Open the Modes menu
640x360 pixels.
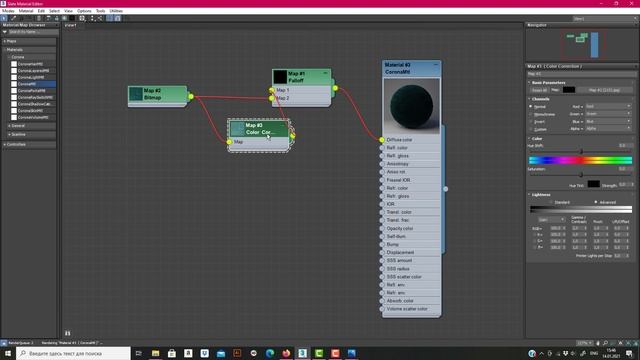(x=8, y=11)
